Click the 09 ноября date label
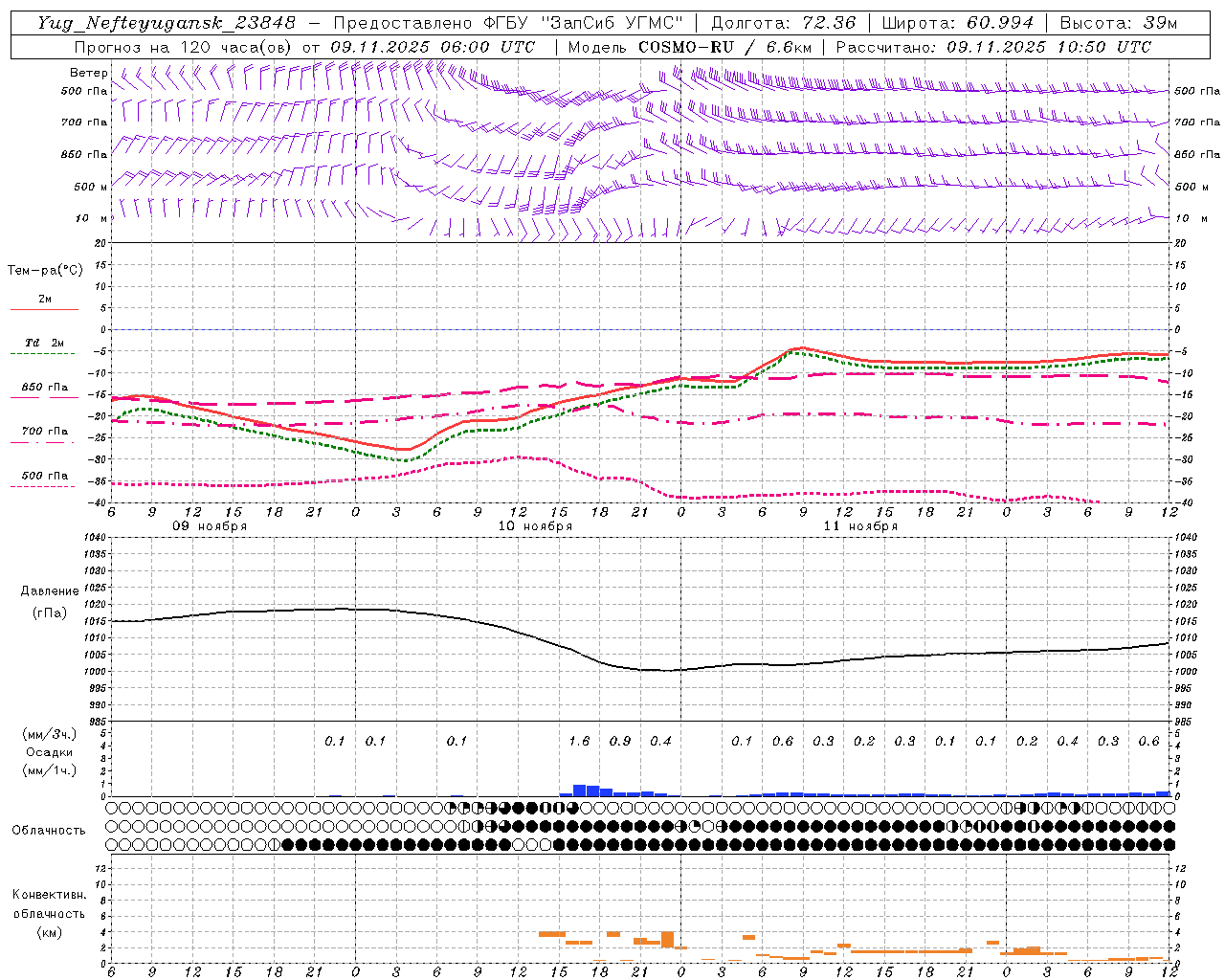 coord(210,526)
